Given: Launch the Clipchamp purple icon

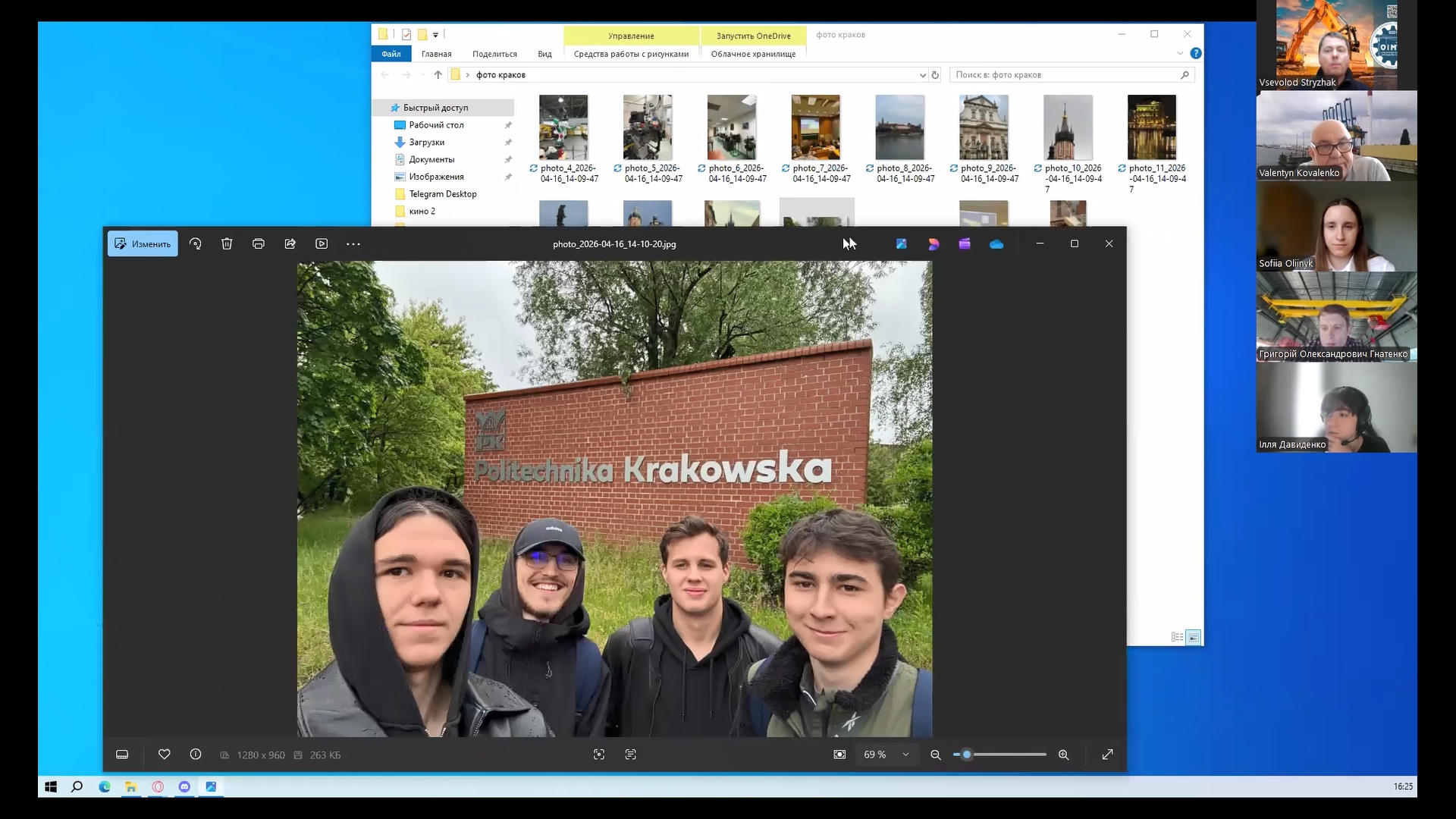Looking at the screenshot, I should [x=965, y=244].
